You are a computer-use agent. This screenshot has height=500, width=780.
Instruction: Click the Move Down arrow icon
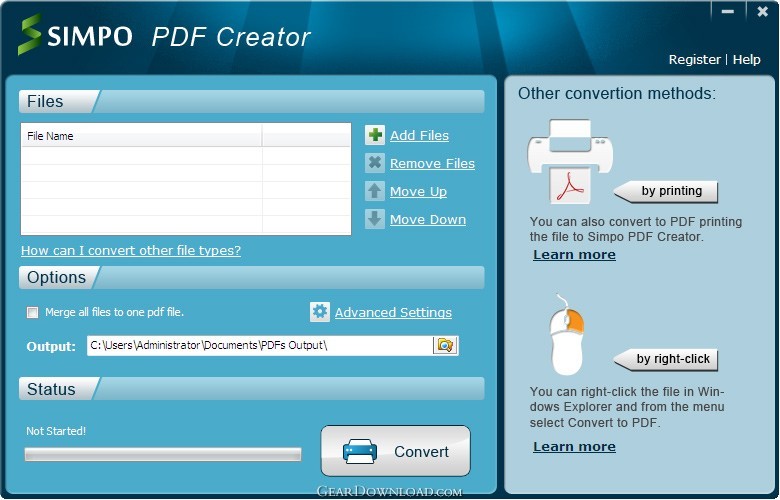tap(375, 219)
